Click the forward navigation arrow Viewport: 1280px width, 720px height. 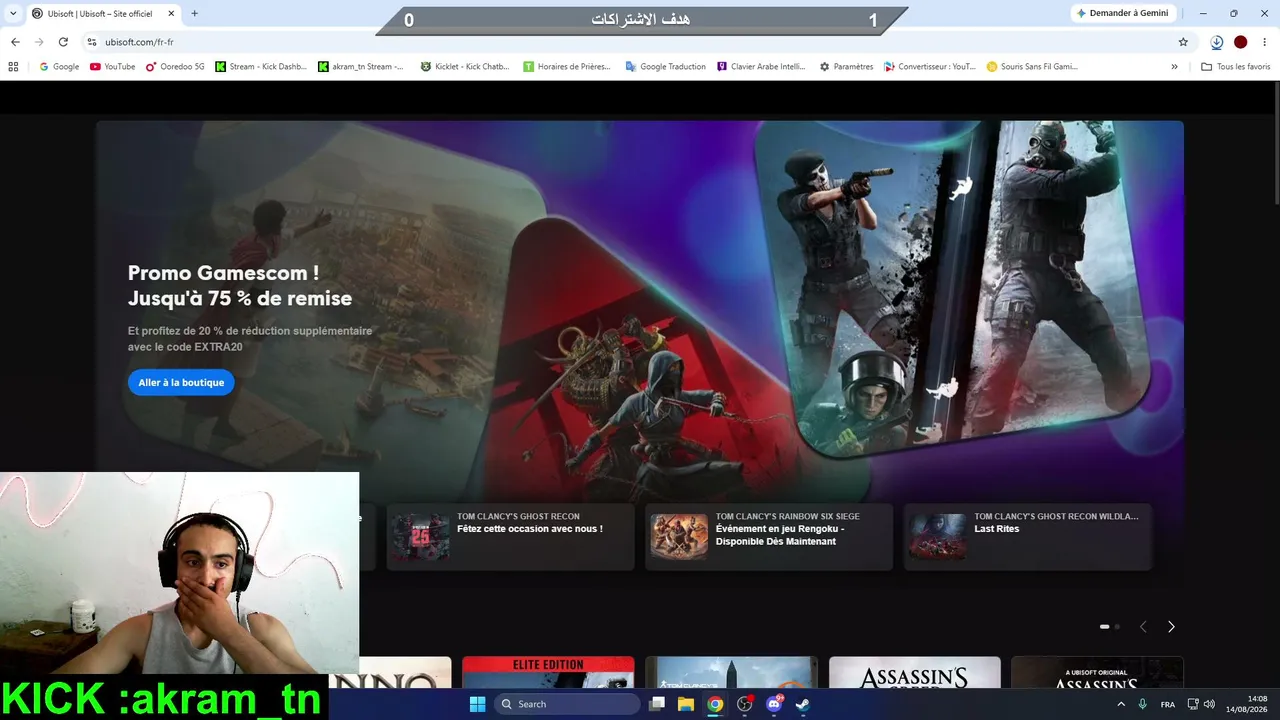(x=39, y=42)
